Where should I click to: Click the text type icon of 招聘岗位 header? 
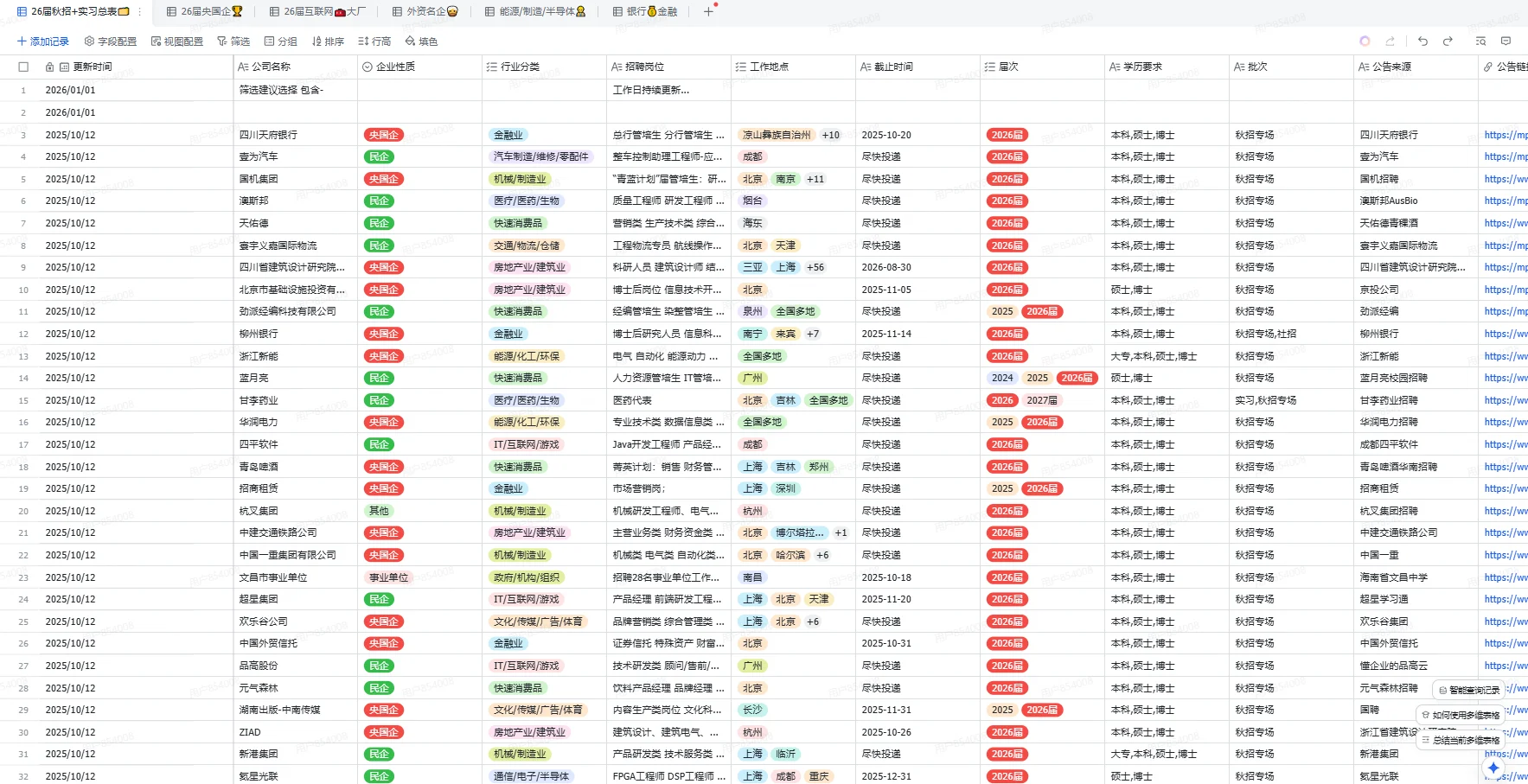617,67
